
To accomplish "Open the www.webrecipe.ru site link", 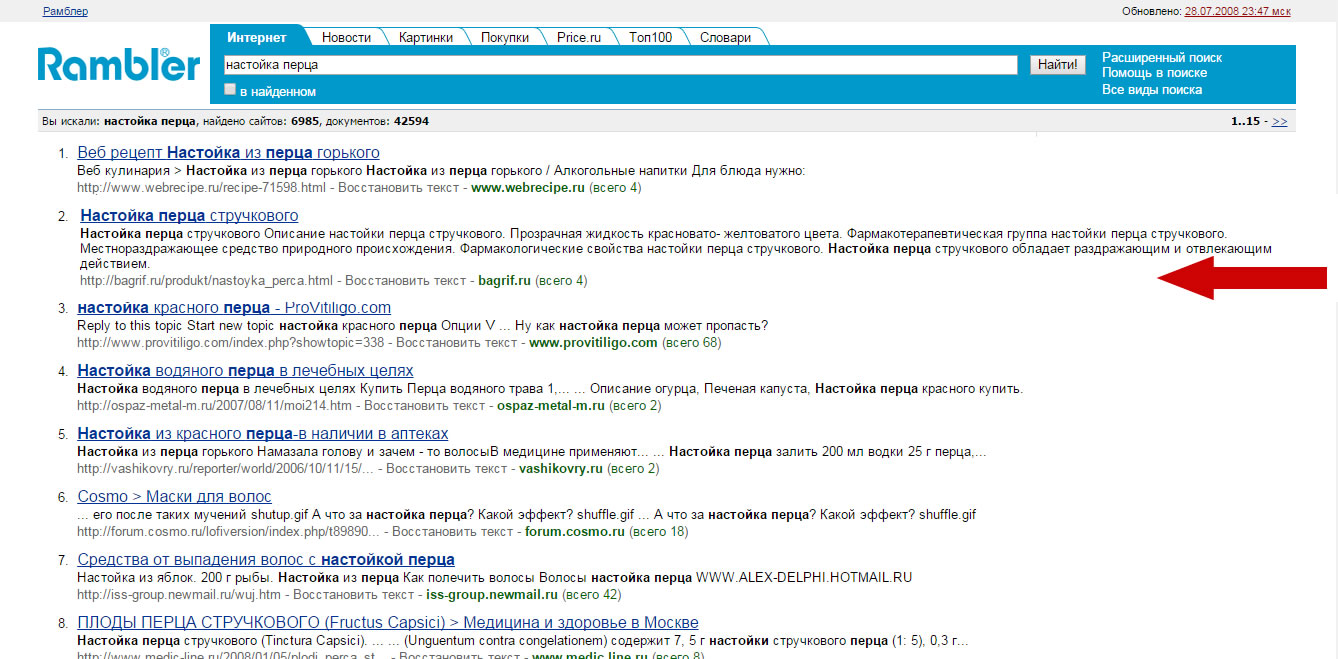I will (527, 187).
